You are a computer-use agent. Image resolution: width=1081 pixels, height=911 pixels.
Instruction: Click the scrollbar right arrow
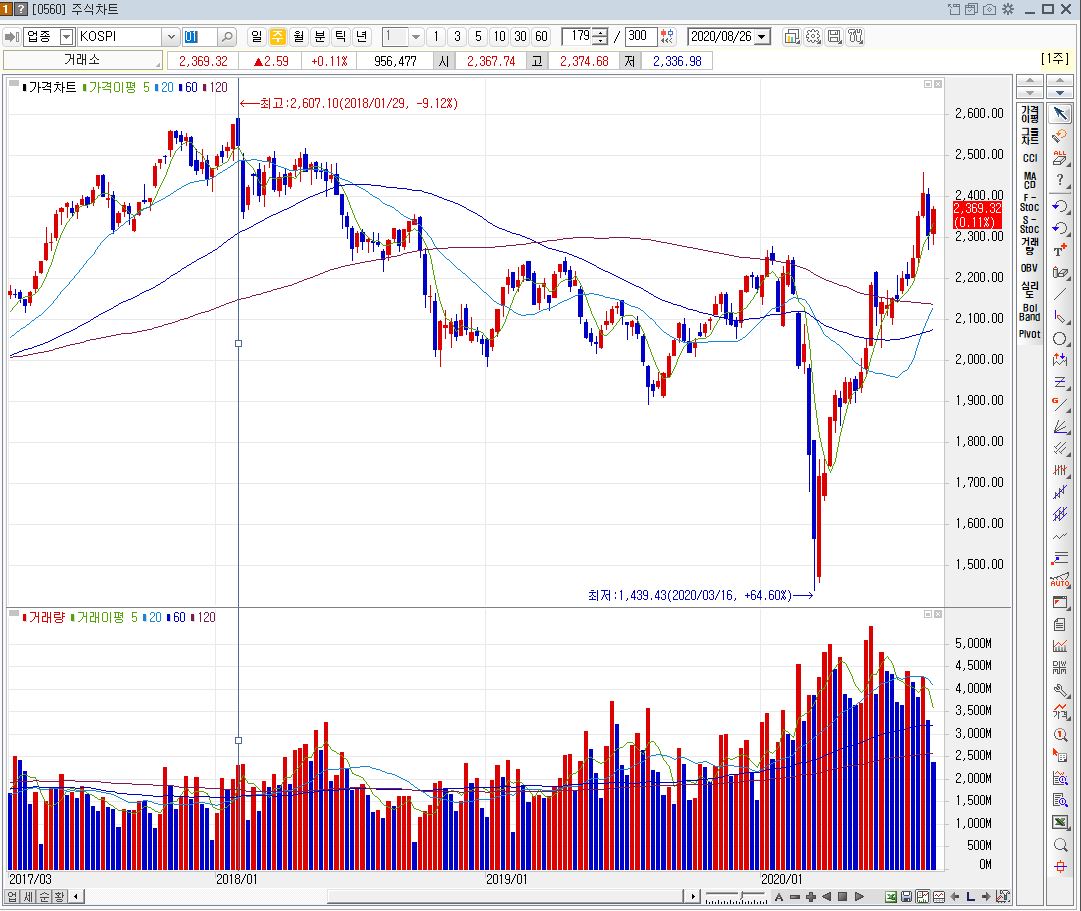[x=694, y=897]
